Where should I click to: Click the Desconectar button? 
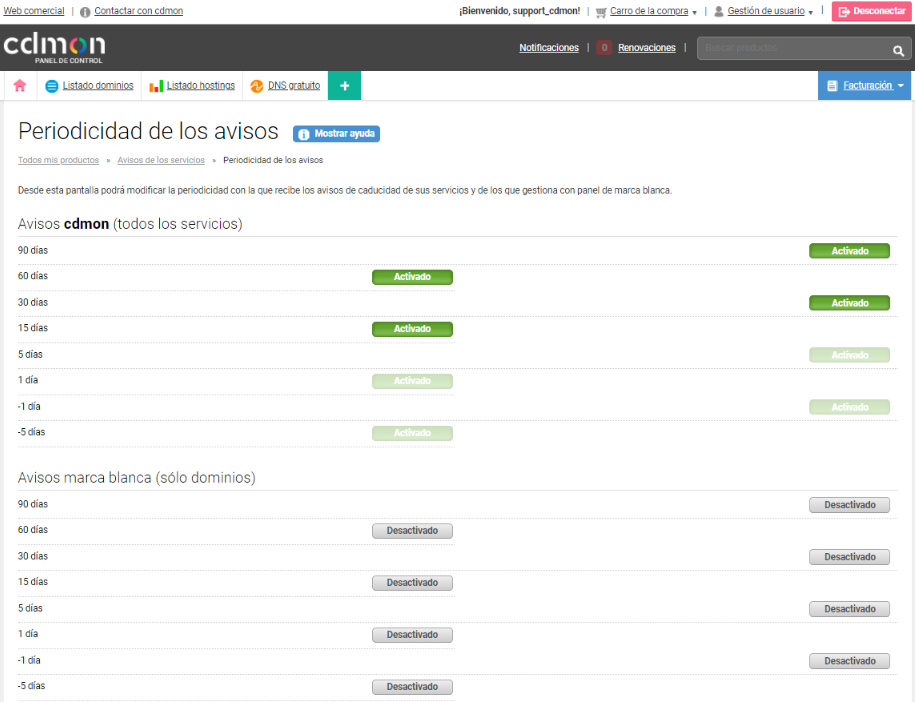tap(872, 11)
